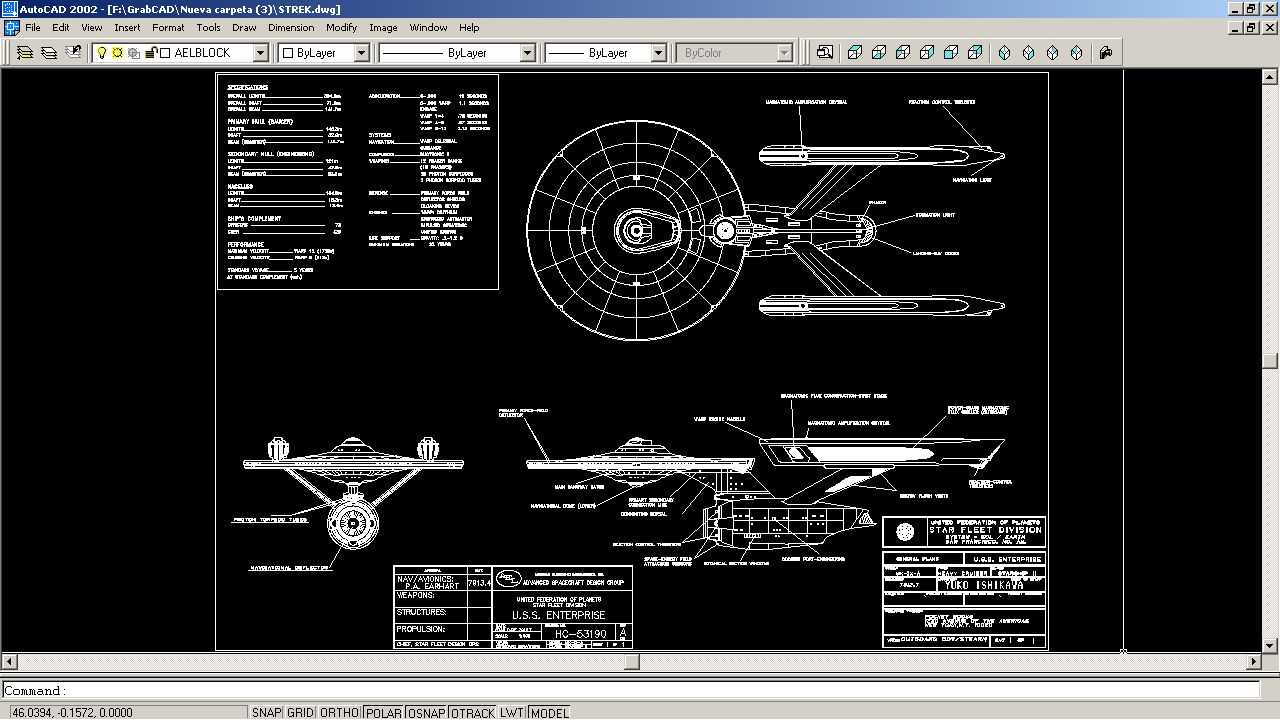Screen dimensions: 1280x720
Task: Open the Insert menu
Action: [127, 28]
